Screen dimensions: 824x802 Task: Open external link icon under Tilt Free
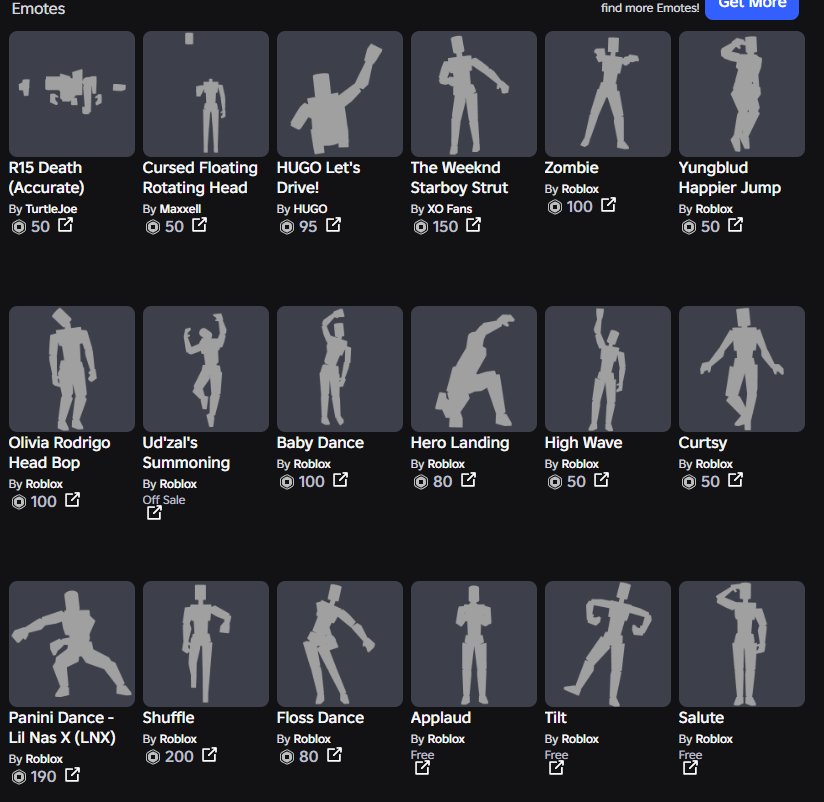point(556,768)
